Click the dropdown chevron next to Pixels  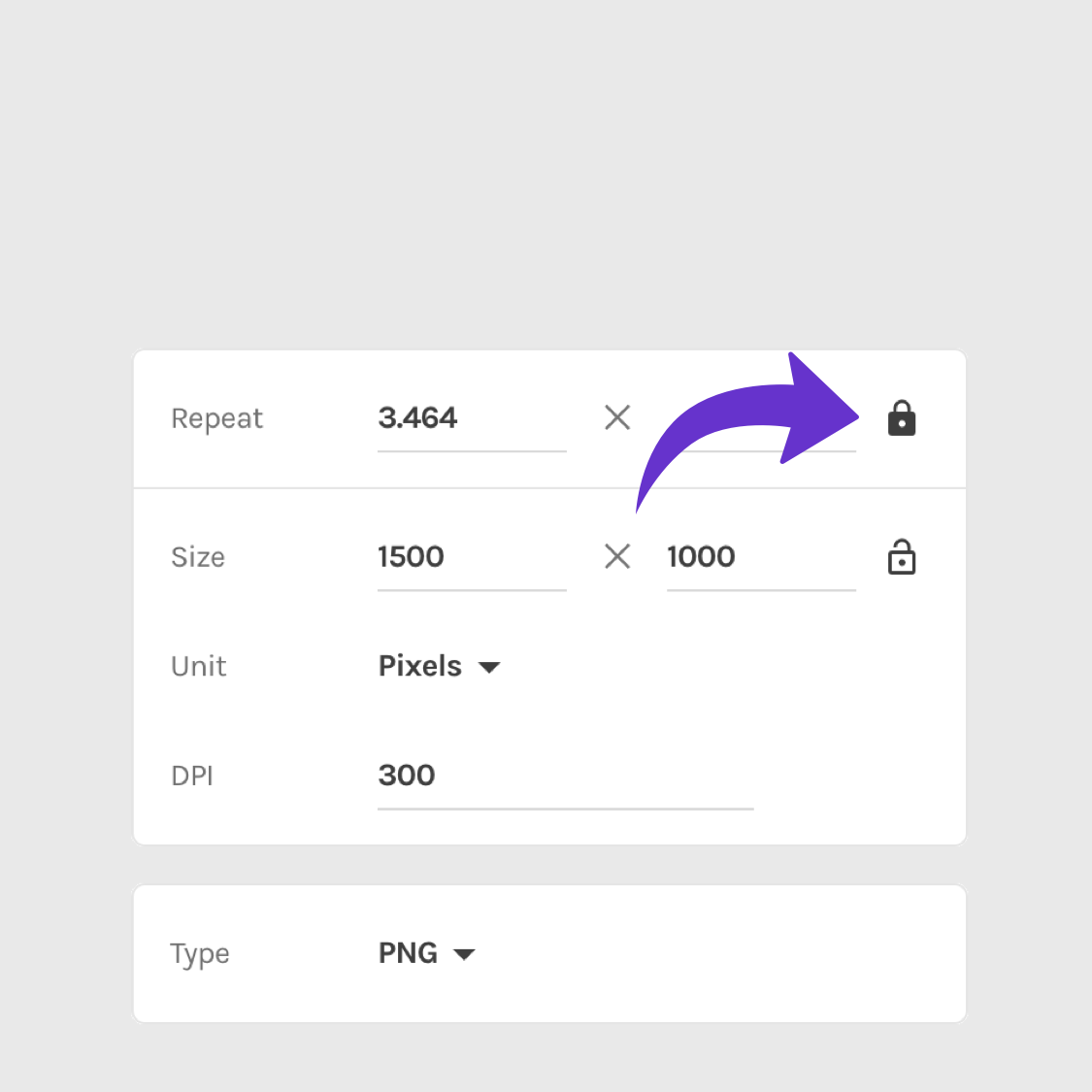click(x=490, y=667)
